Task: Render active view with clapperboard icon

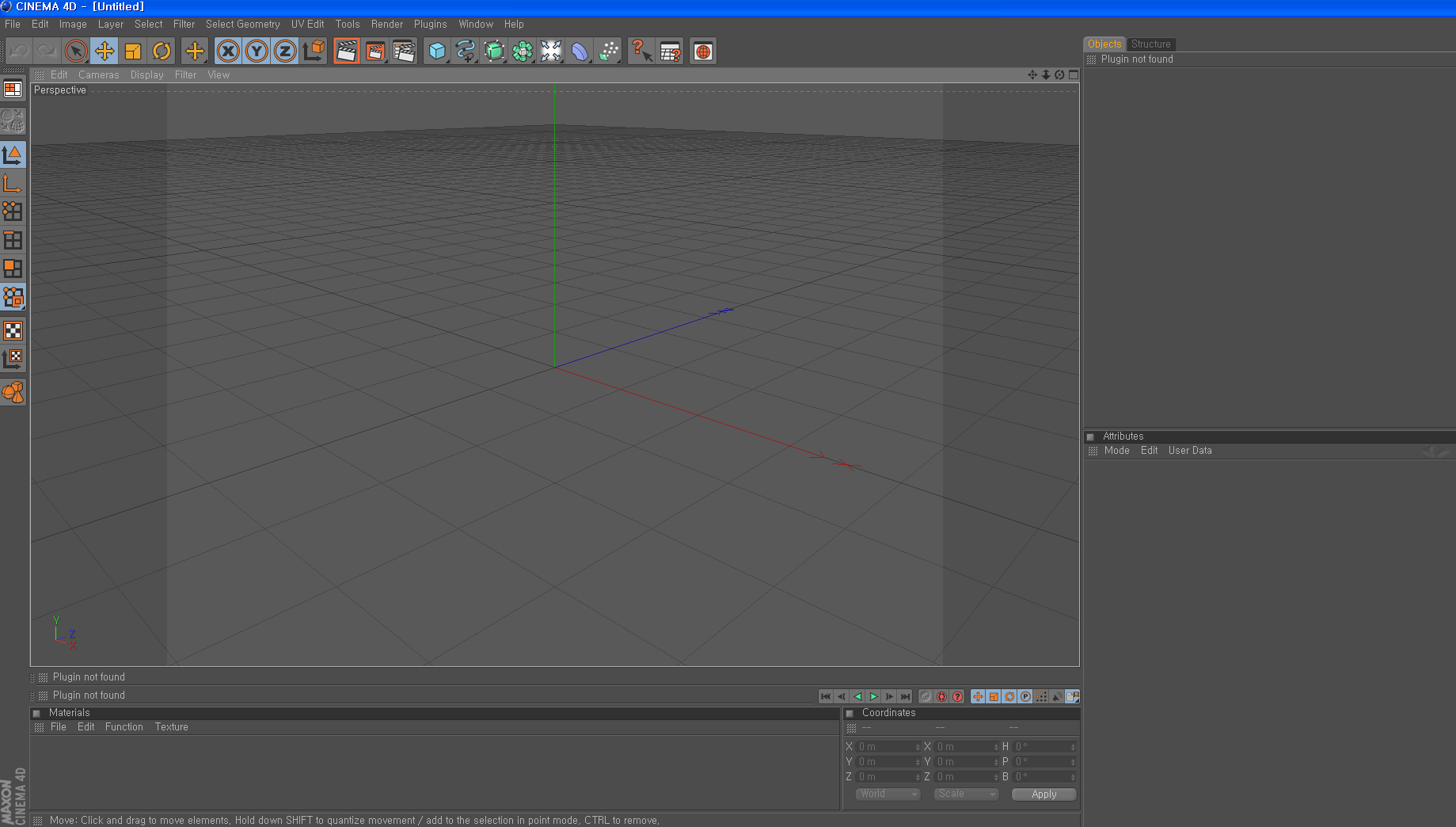Action: pyautogui.click(x=346, y=51)
